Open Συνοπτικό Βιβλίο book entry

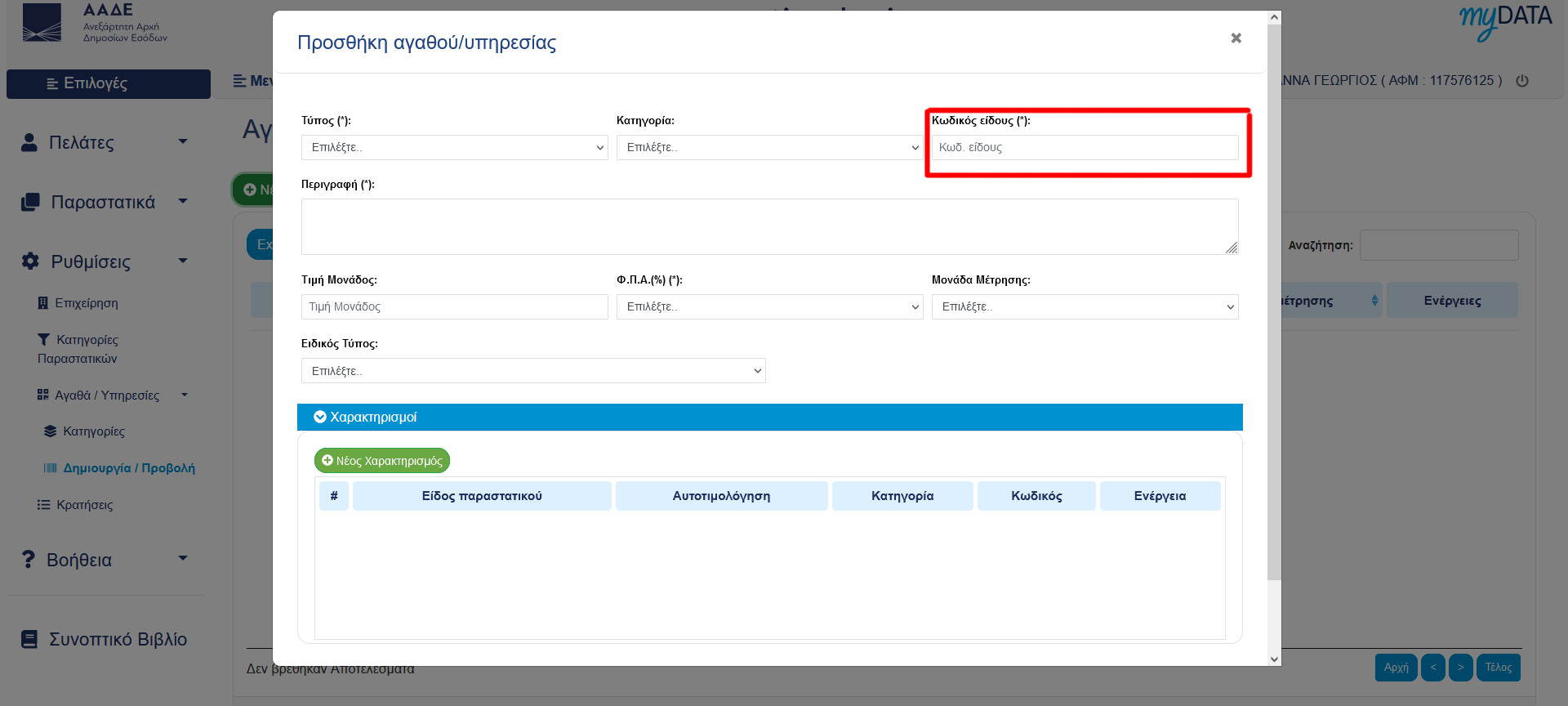[105, 639]
